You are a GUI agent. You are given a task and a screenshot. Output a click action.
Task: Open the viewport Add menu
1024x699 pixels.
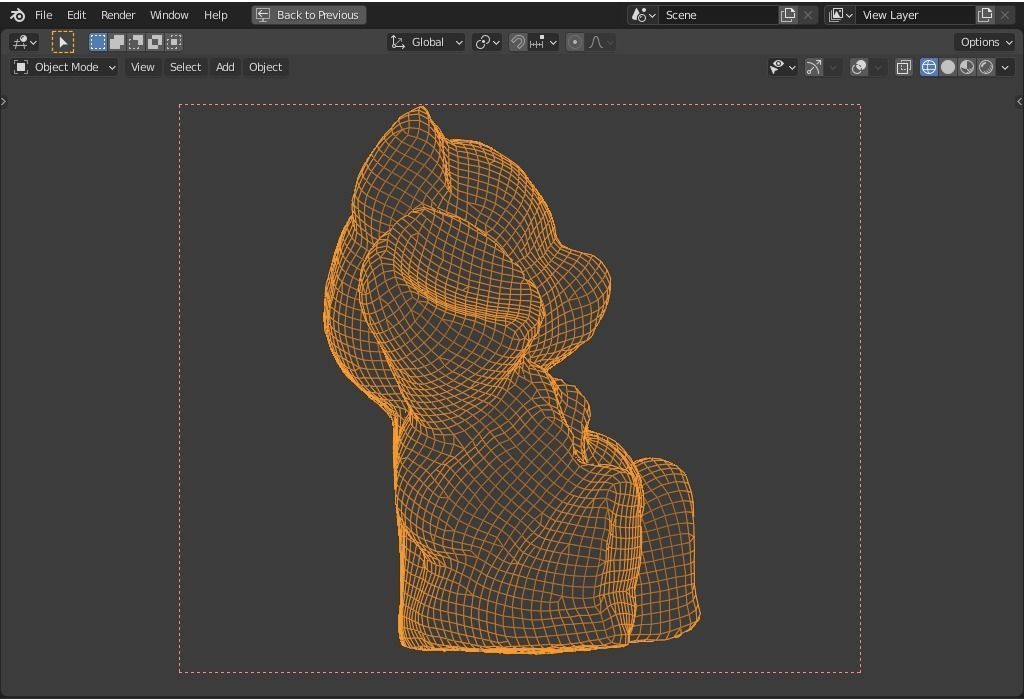[225, 67]
